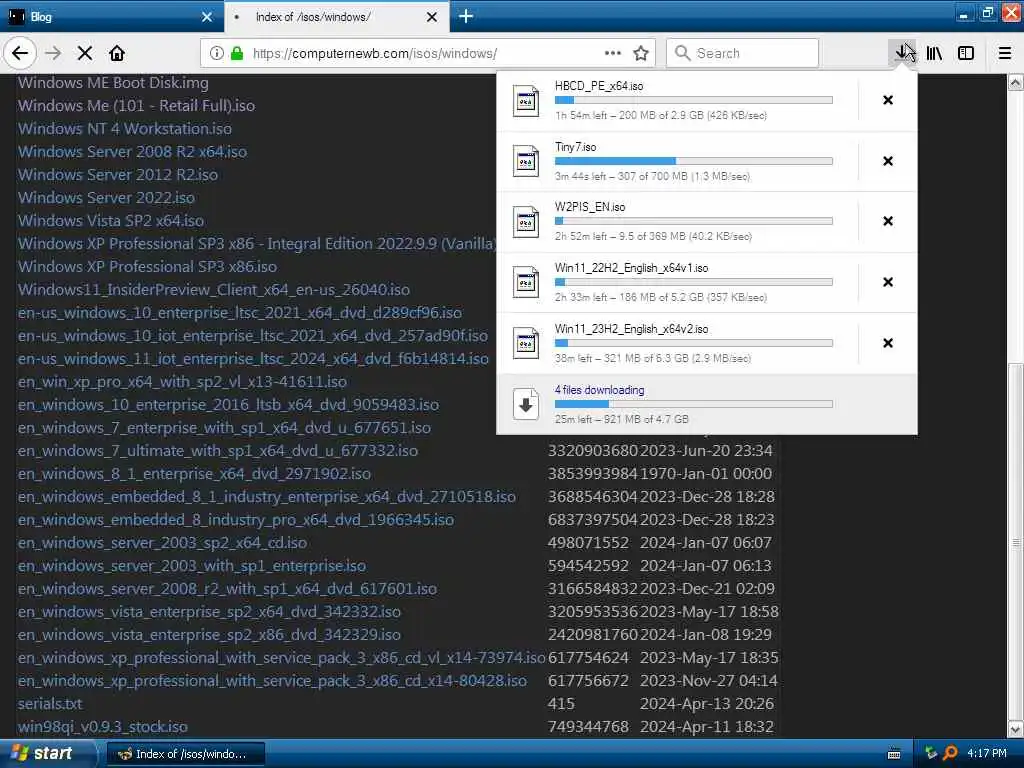This screenshot has height=768, width=1024.
Task: Open Windows ME Boot Disk.img link
Action: (x=113, y=83)
